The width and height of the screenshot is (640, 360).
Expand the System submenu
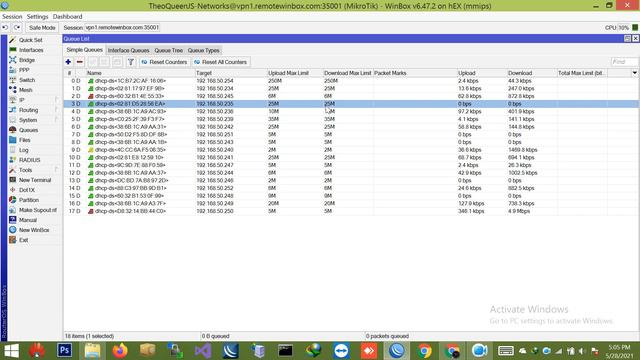click(x=56, y=120)
